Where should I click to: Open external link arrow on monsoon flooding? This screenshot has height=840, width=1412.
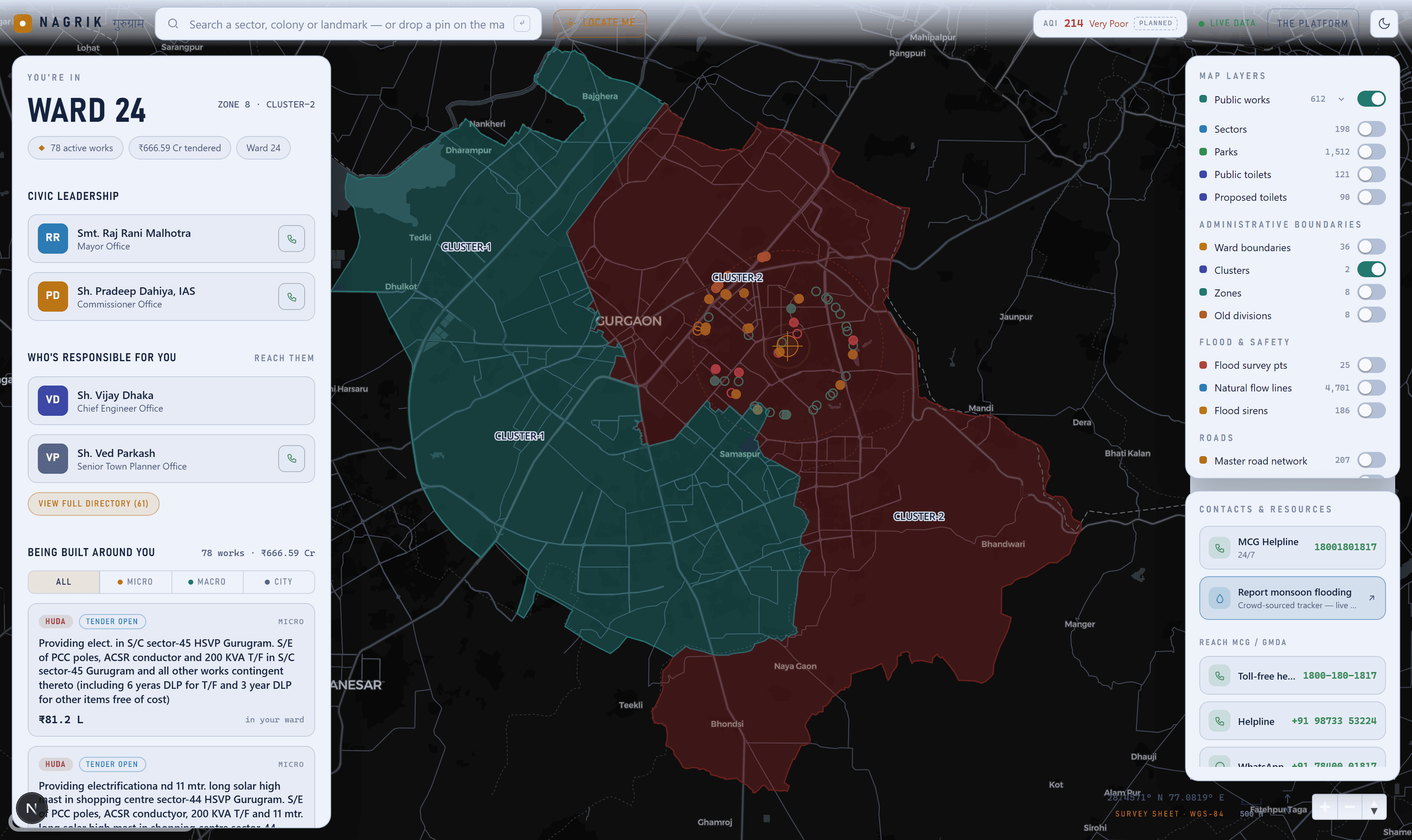click(1371, 598)
